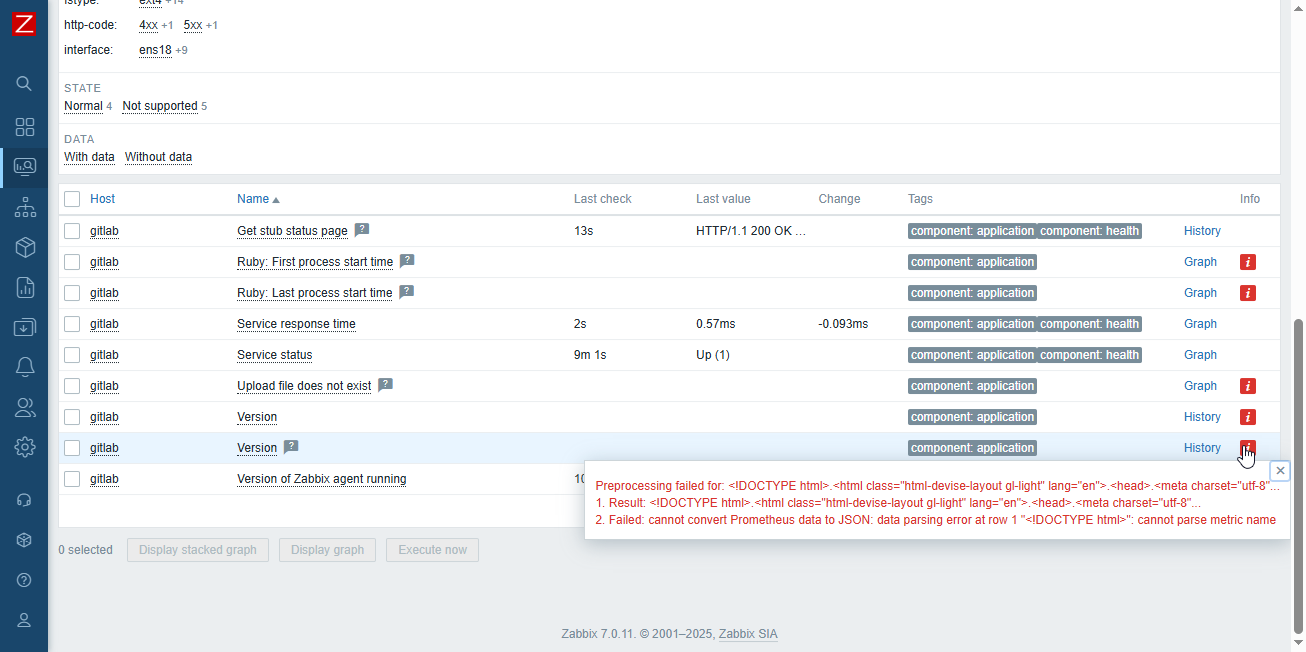Filter by interface ens18

click(x=155, y=50)
